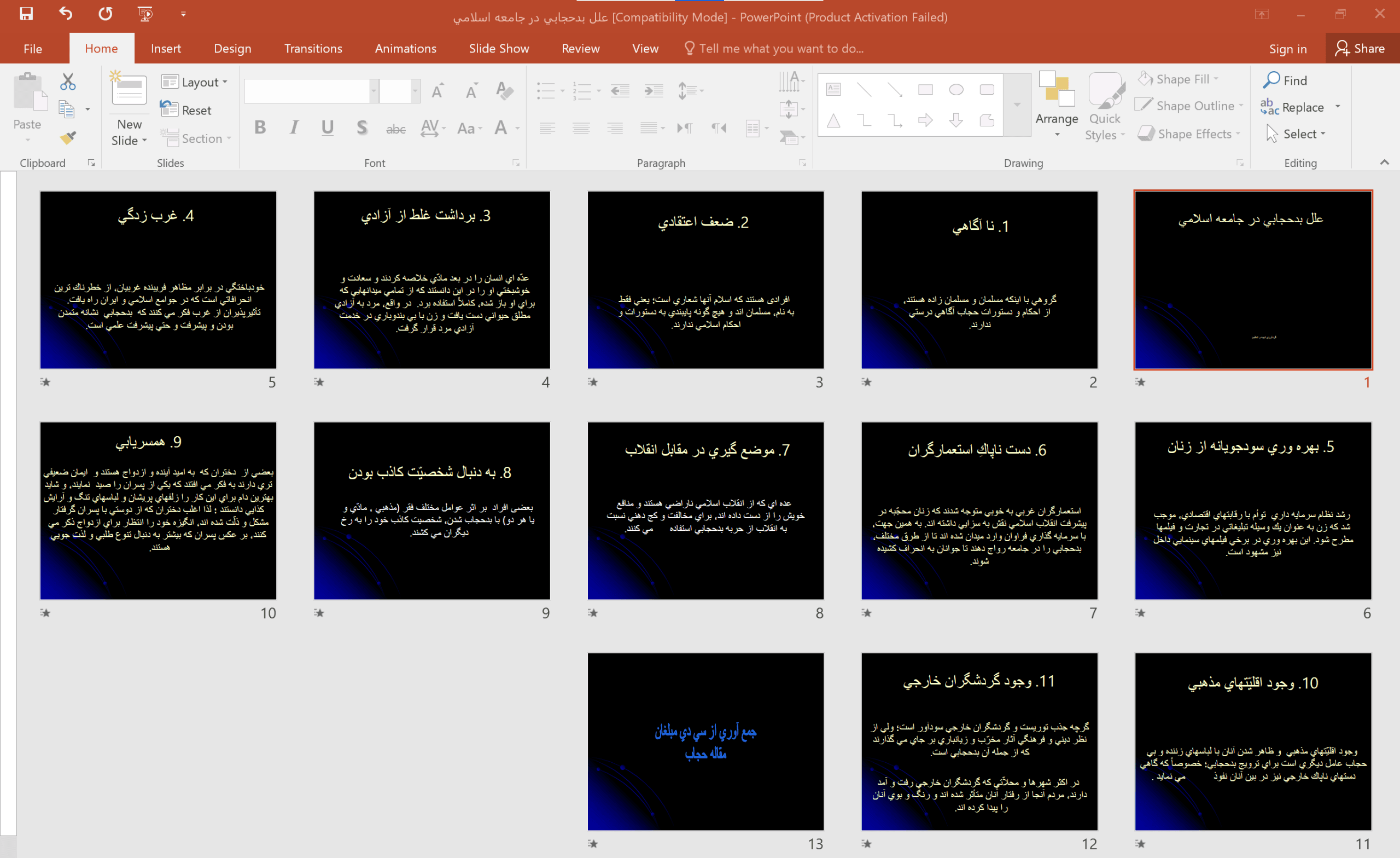1400x858 pixels.
Task: Switch to the Design tab
Action: point(232,49)
